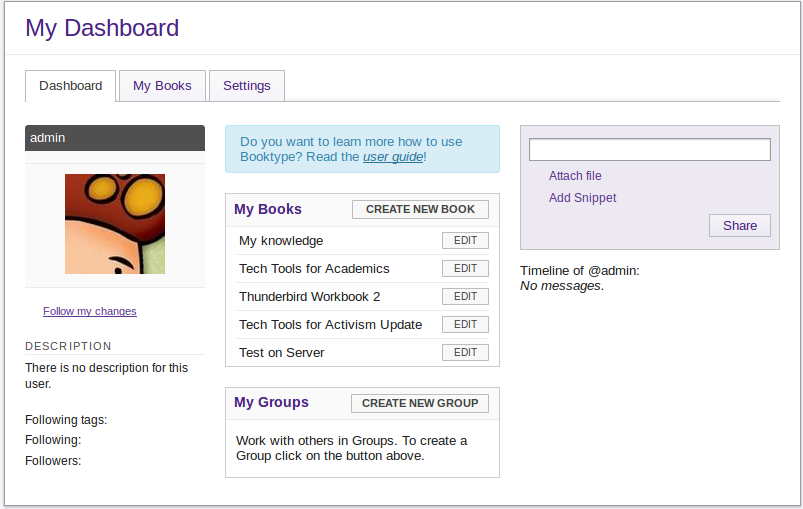This screenshot has width=803, height=509.
Task: Switch to the My Books tab
Action: click(x=162, y=86)
